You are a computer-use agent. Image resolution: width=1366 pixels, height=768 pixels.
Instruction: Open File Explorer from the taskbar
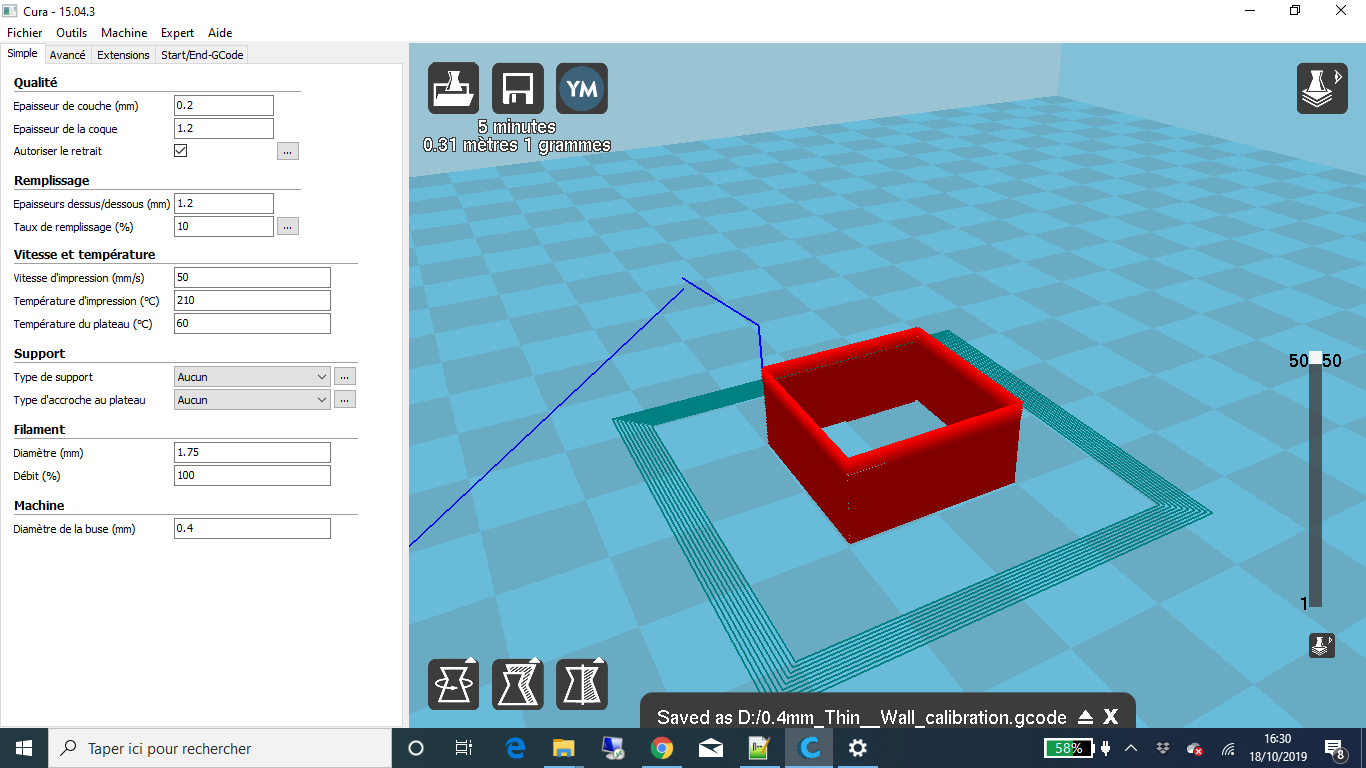pyautogui.click(x=564, y=748)
